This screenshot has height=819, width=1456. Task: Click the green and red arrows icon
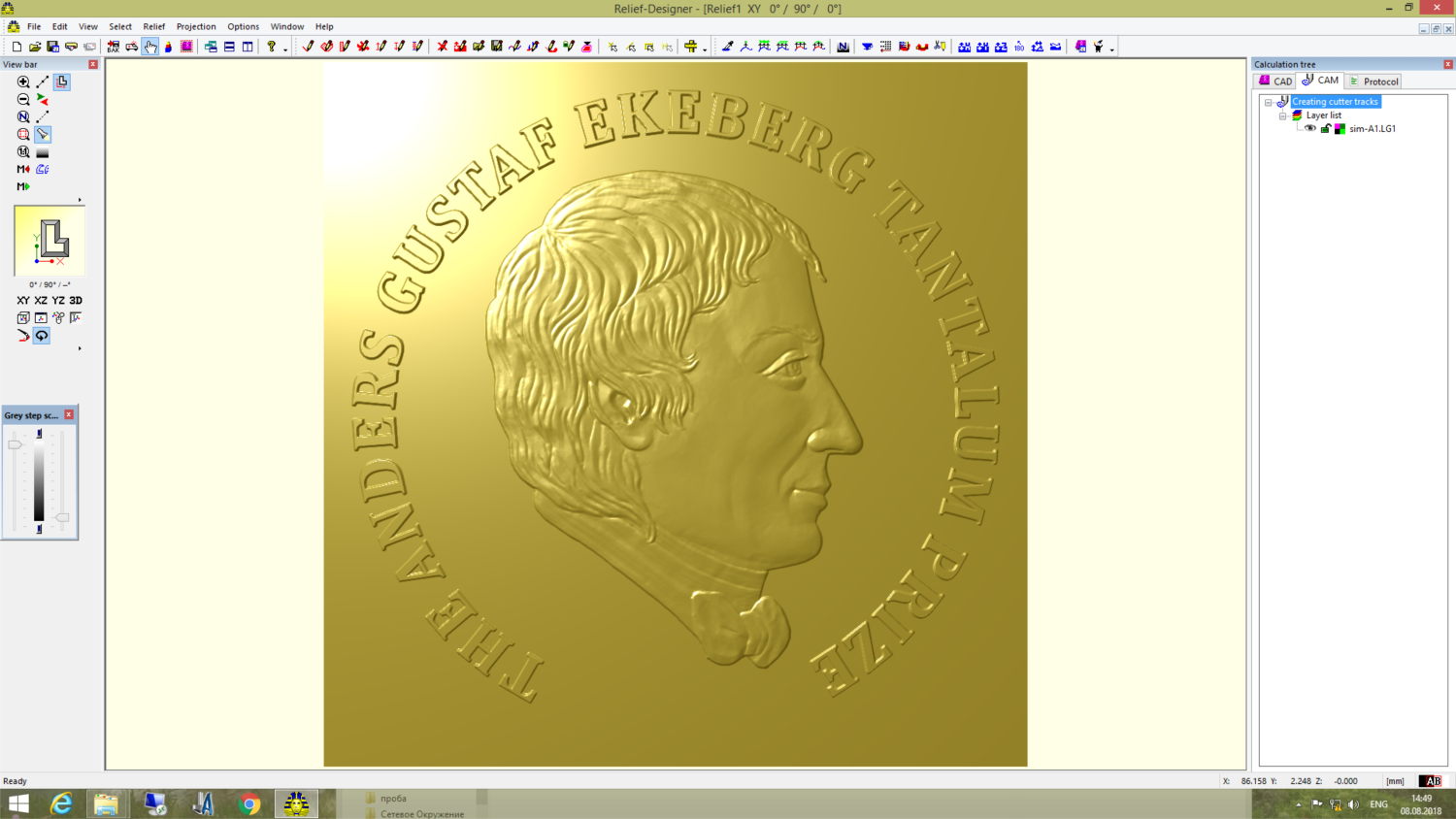(42, 99)
